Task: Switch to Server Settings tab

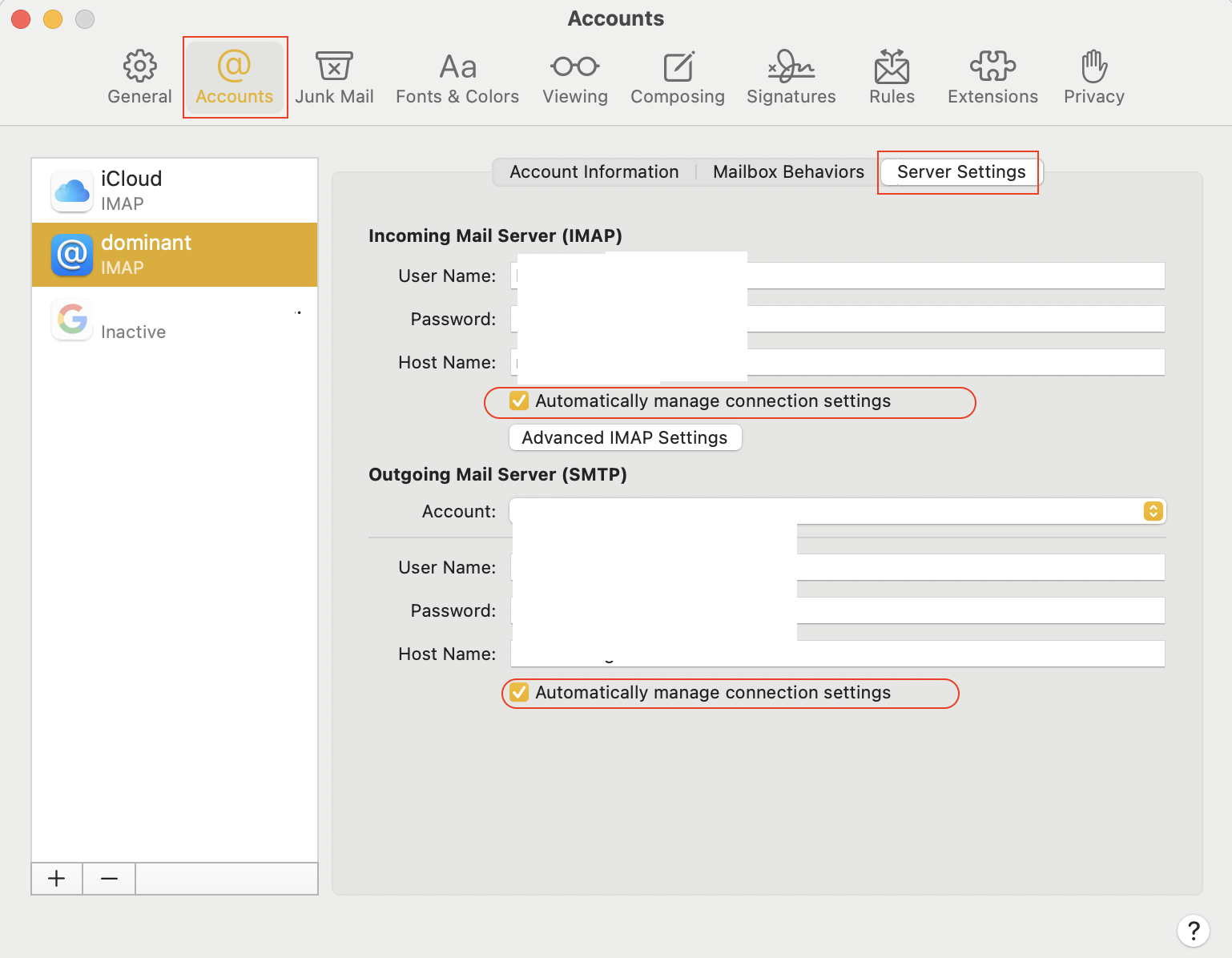Action: (961, 172)
